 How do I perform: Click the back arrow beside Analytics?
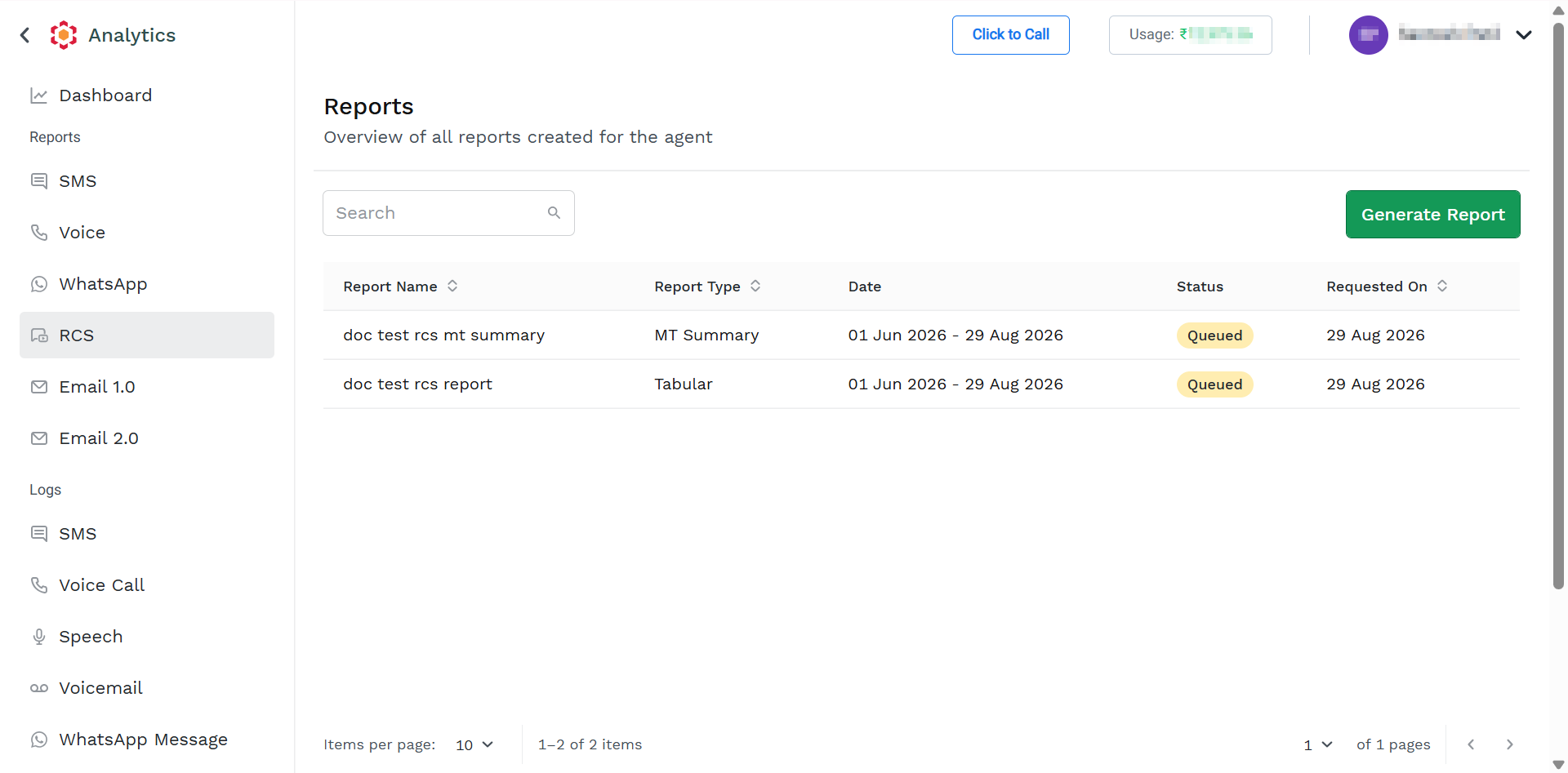tap(25, 35)
